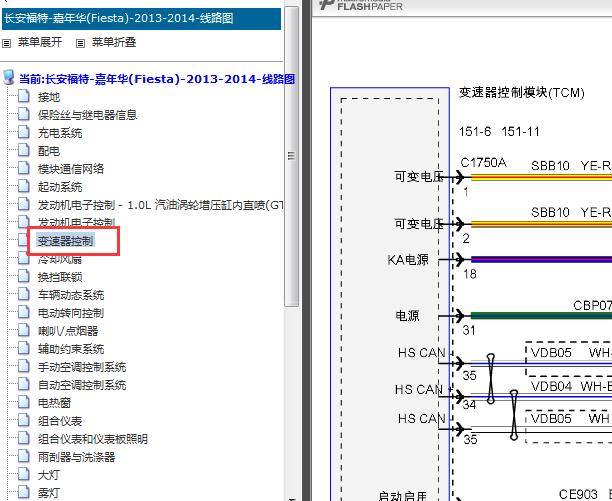Screen dimensions: 612x501
Task: Select the blue title bar 长安福特-嘉年华(Fiesta)-2013-2014-线路图
Action: [141, 19]
